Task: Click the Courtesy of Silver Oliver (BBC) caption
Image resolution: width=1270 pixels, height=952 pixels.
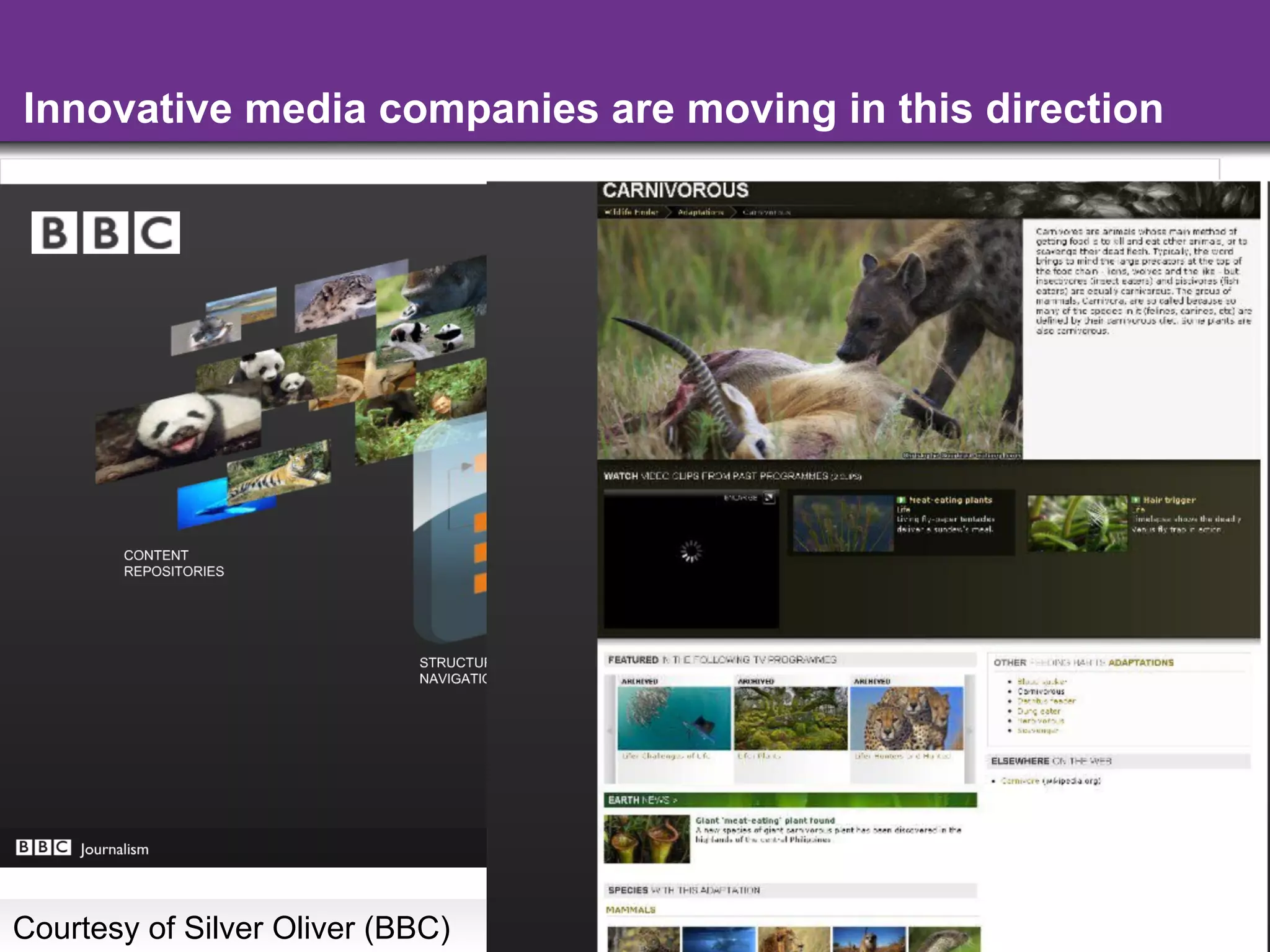Action: click(x=231, y=928)
